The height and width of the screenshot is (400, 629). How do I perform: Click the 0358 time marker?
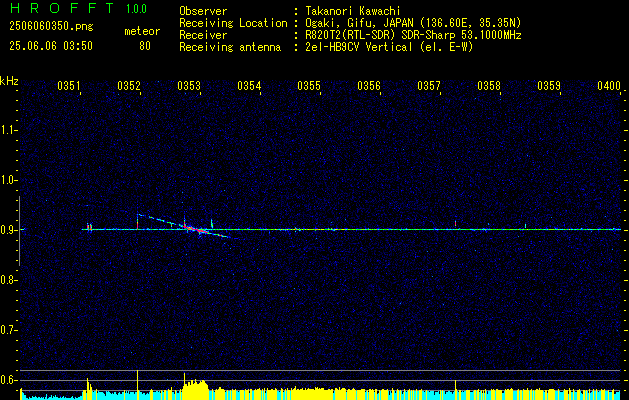tap(489, 86)
